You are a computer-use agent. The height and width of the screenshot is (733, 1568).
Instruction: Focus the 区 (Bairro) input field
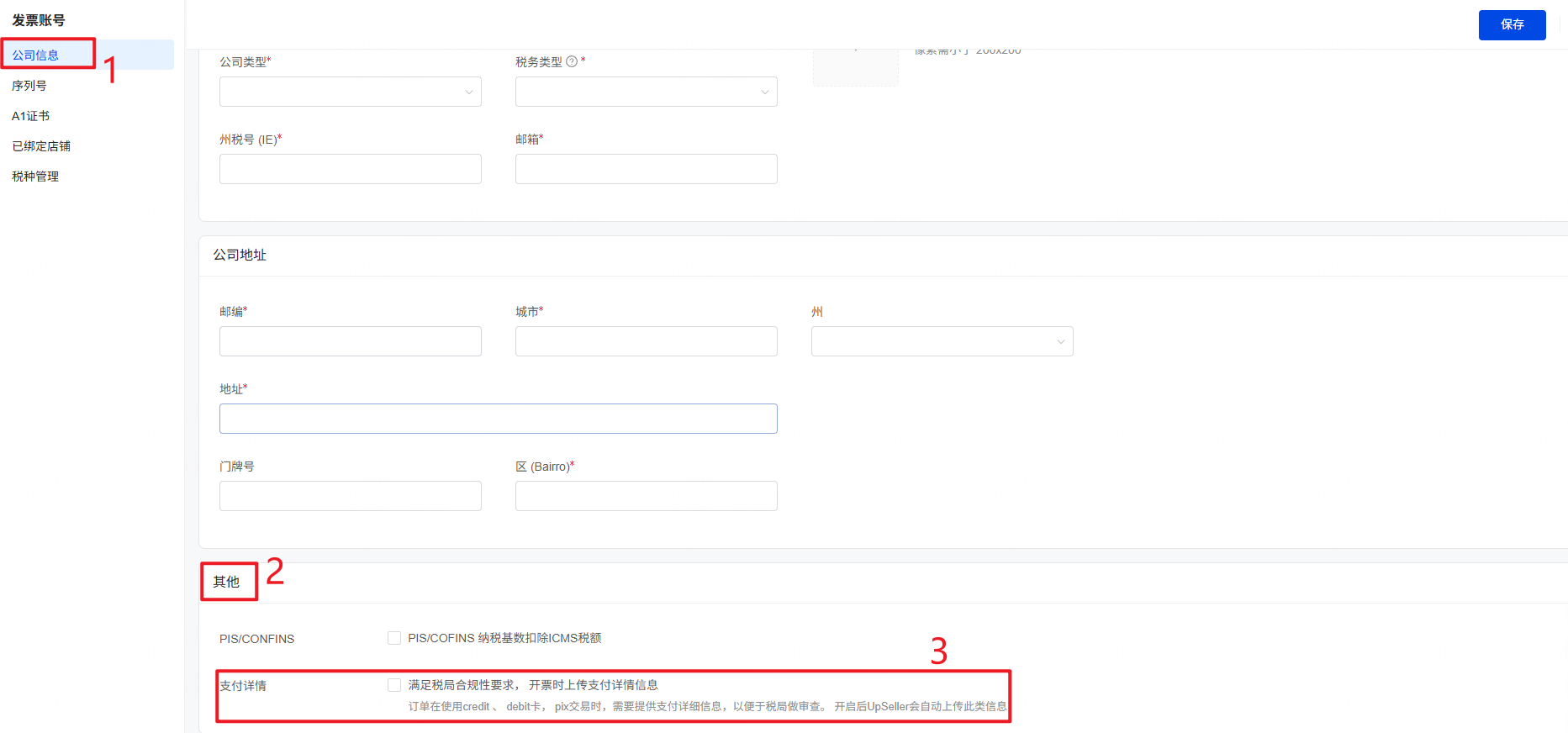click(x=647, y=496)
